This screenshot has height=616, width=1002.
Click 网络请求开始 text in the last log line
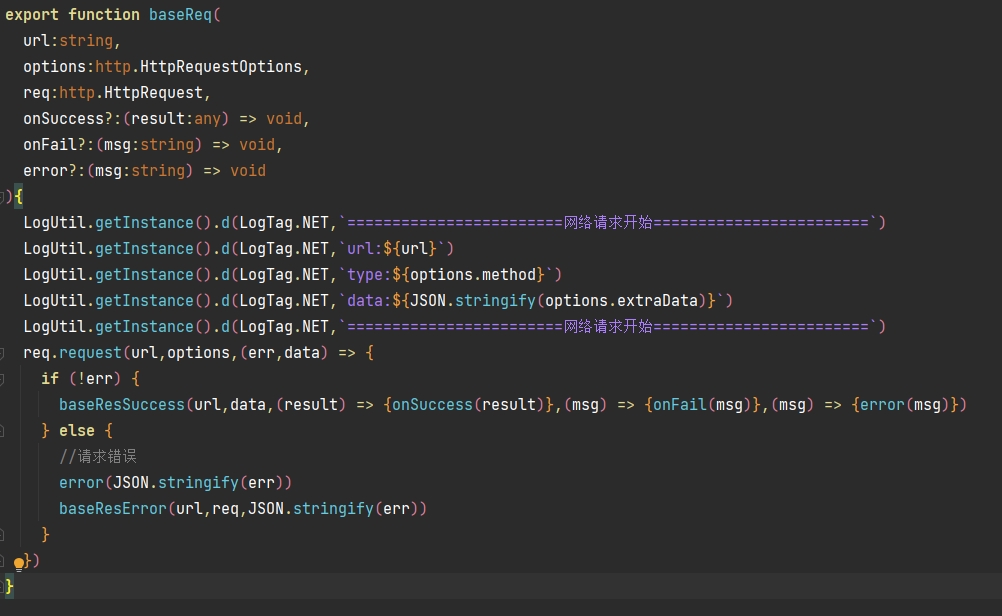608,327
